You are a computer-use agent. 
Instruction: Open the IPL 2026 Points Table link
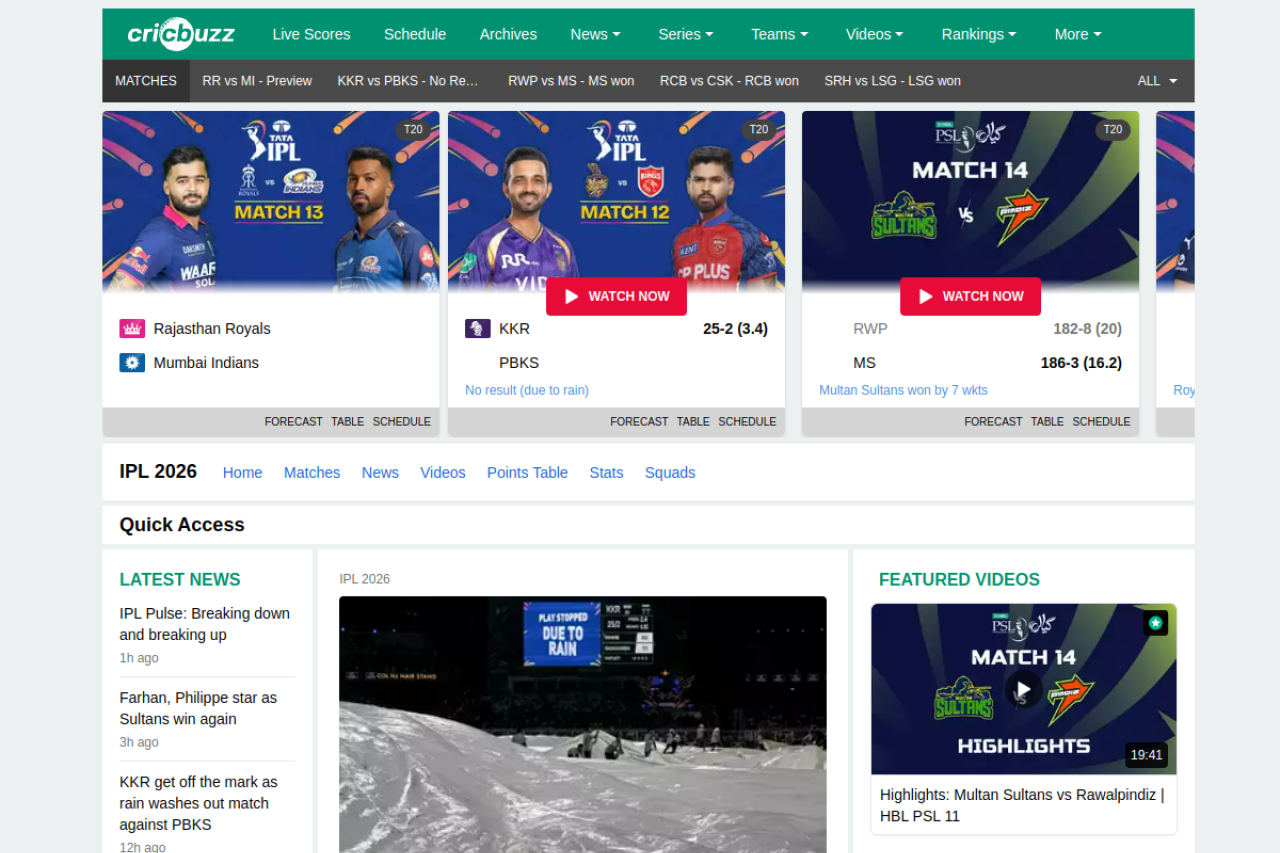point(527,473)
